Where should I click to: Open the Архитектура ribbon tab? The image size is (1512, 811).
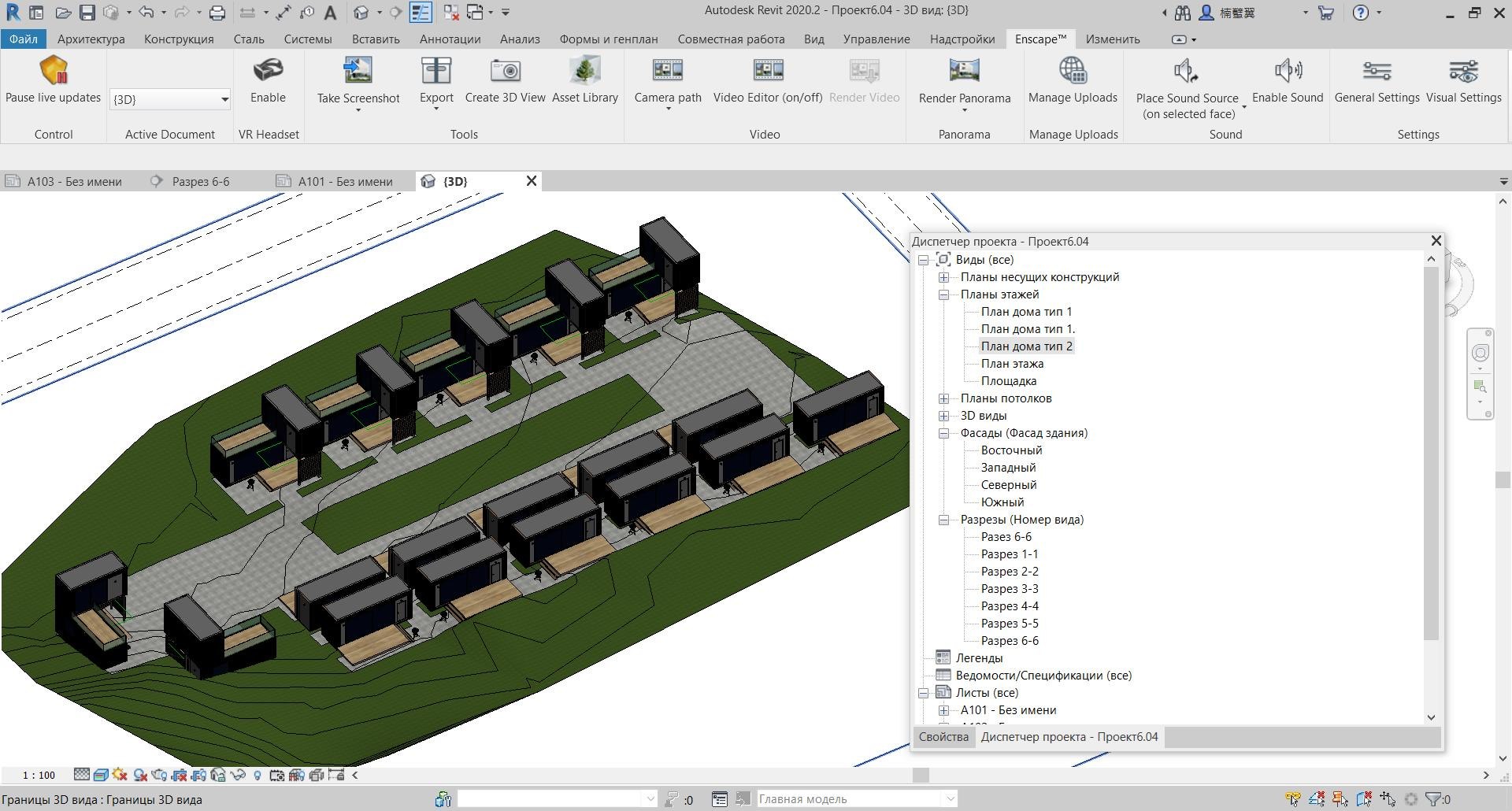[91, 39]
